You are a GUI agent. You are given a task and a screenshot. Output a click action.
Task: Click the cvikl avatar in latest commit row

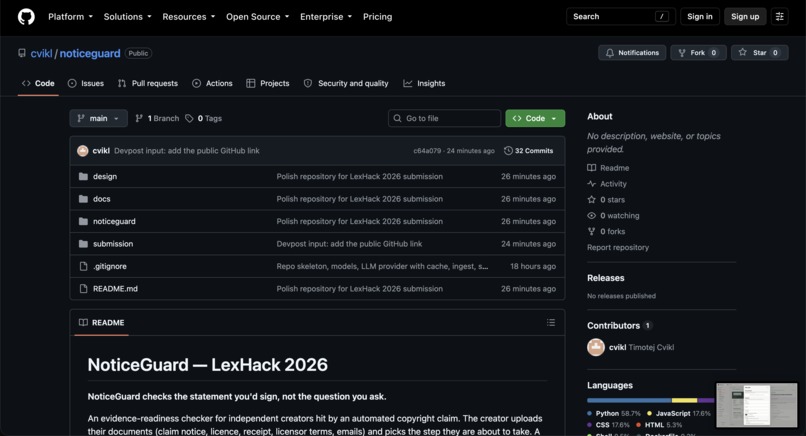83,151
